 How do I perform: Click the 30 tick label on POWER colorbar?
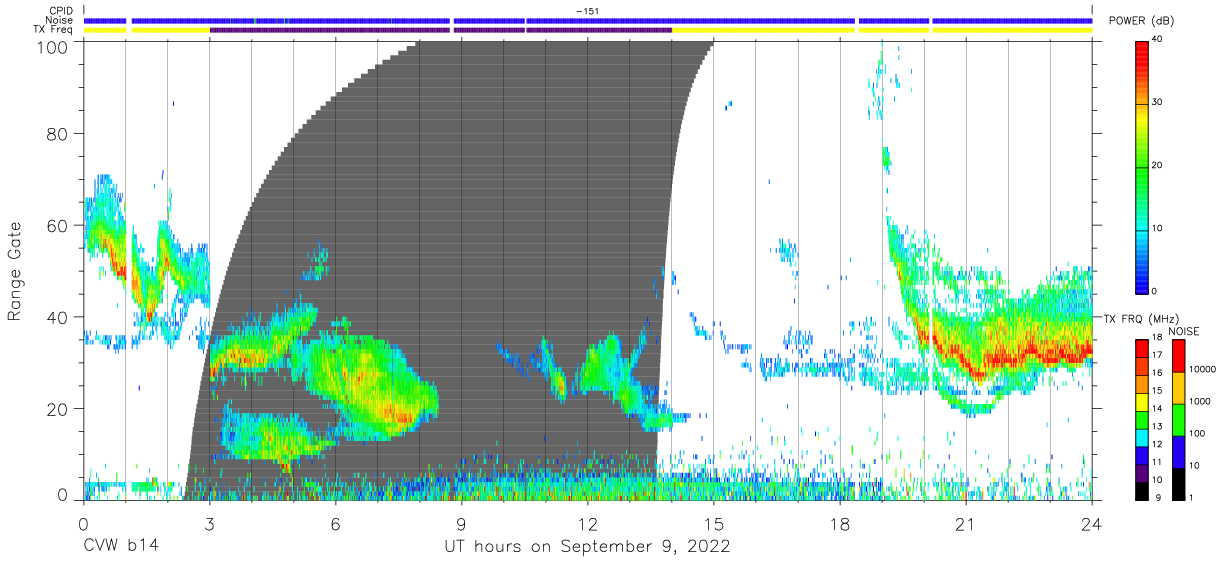(1159, 103)
